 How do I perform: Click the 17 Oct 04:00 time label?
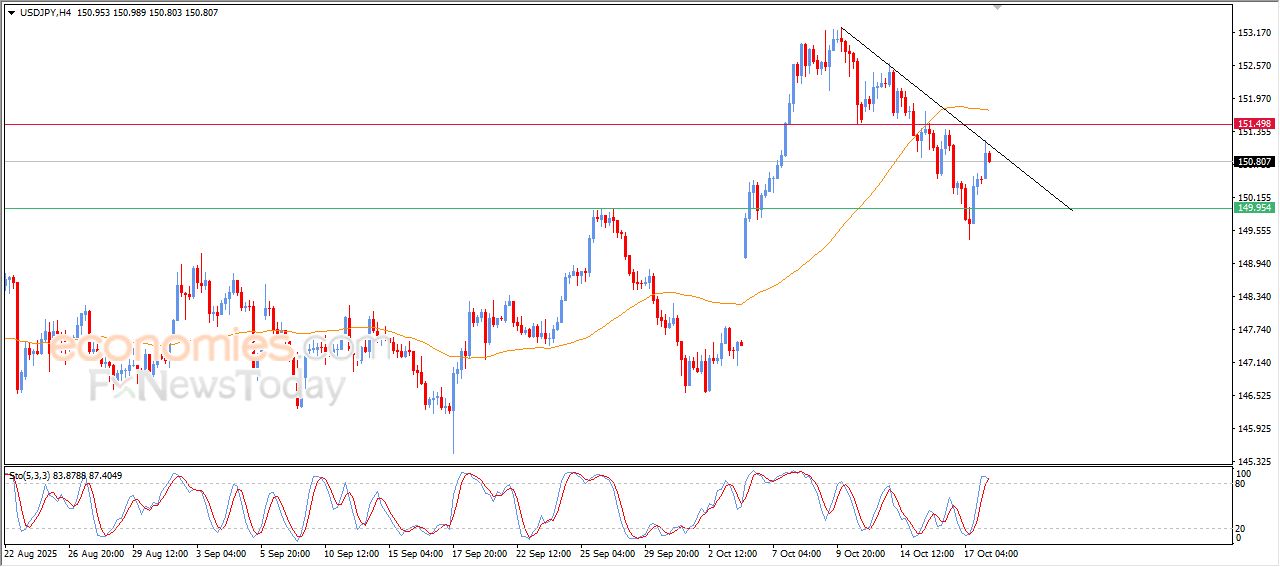coord(991,552)
